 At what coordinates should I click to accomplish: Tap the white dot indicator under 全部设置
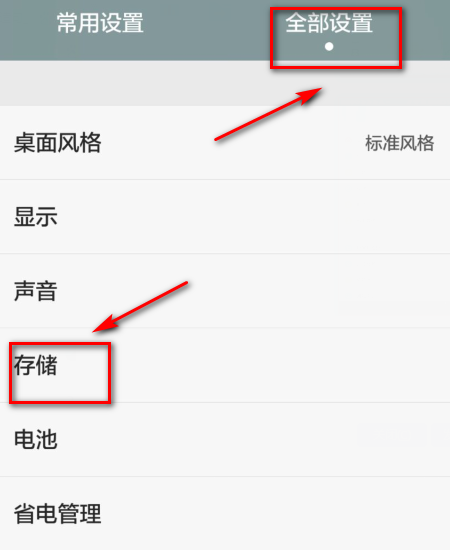click(329, 46)
